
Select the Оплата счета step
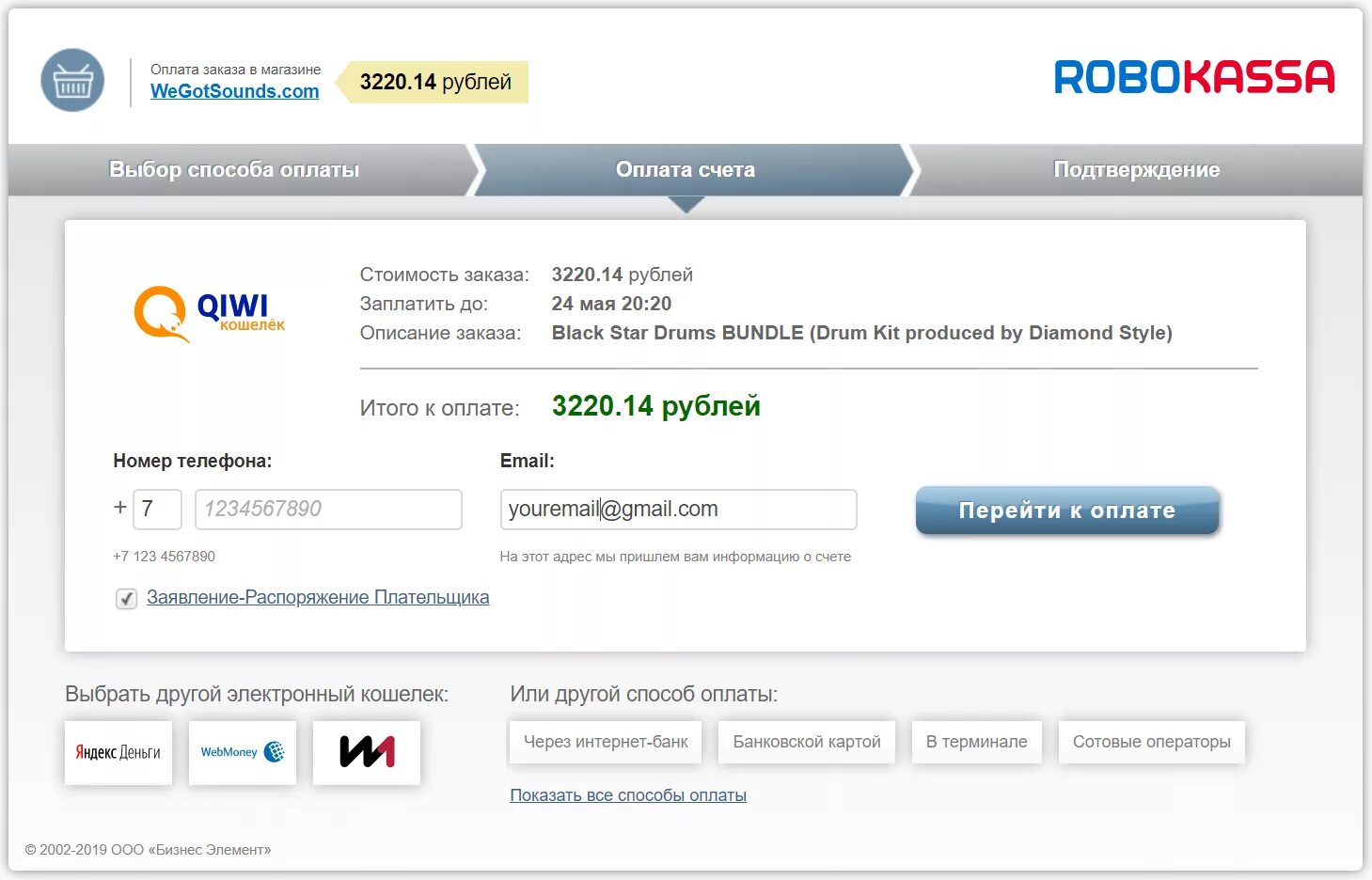point(686,170)
